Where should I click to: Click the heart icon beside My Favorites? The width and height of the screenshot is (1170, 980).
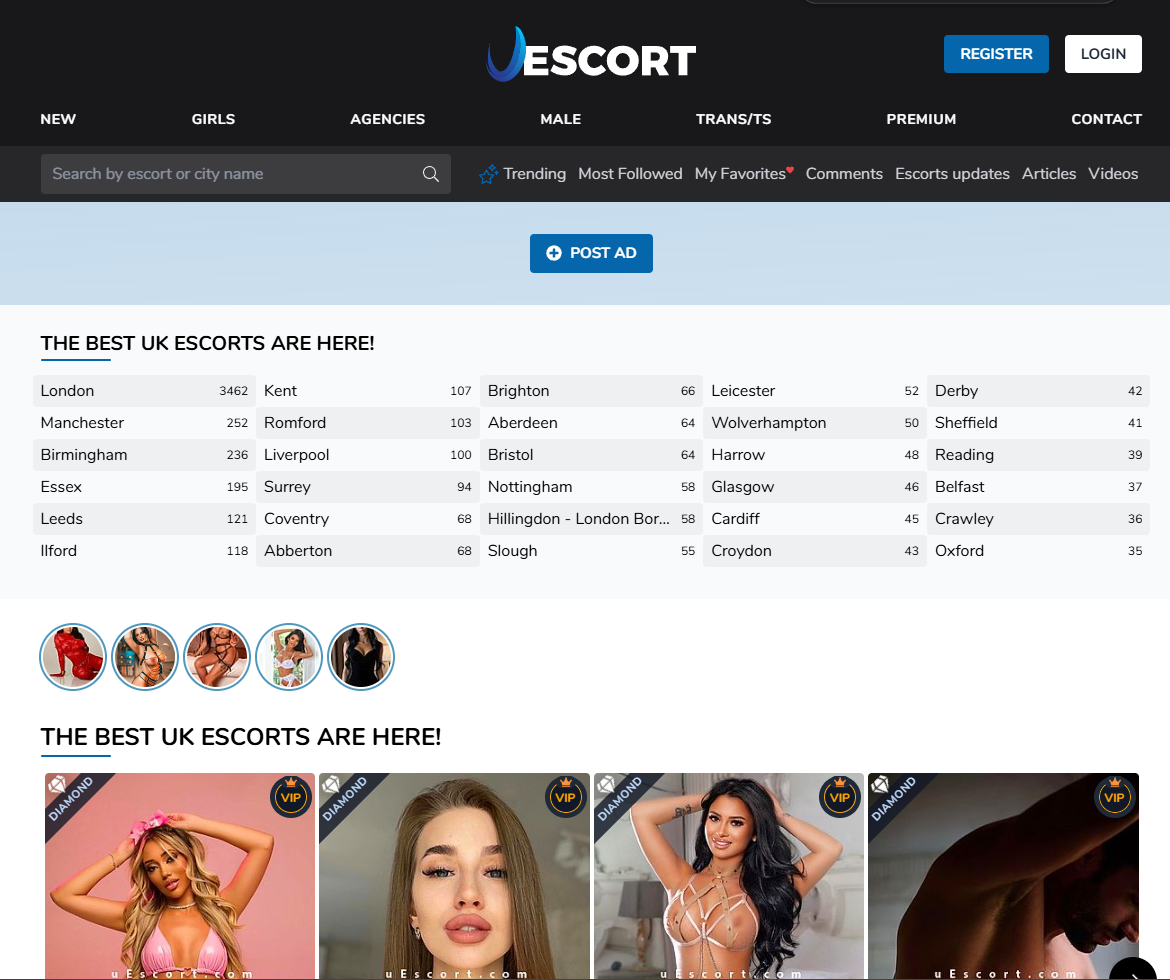point(791,167)
